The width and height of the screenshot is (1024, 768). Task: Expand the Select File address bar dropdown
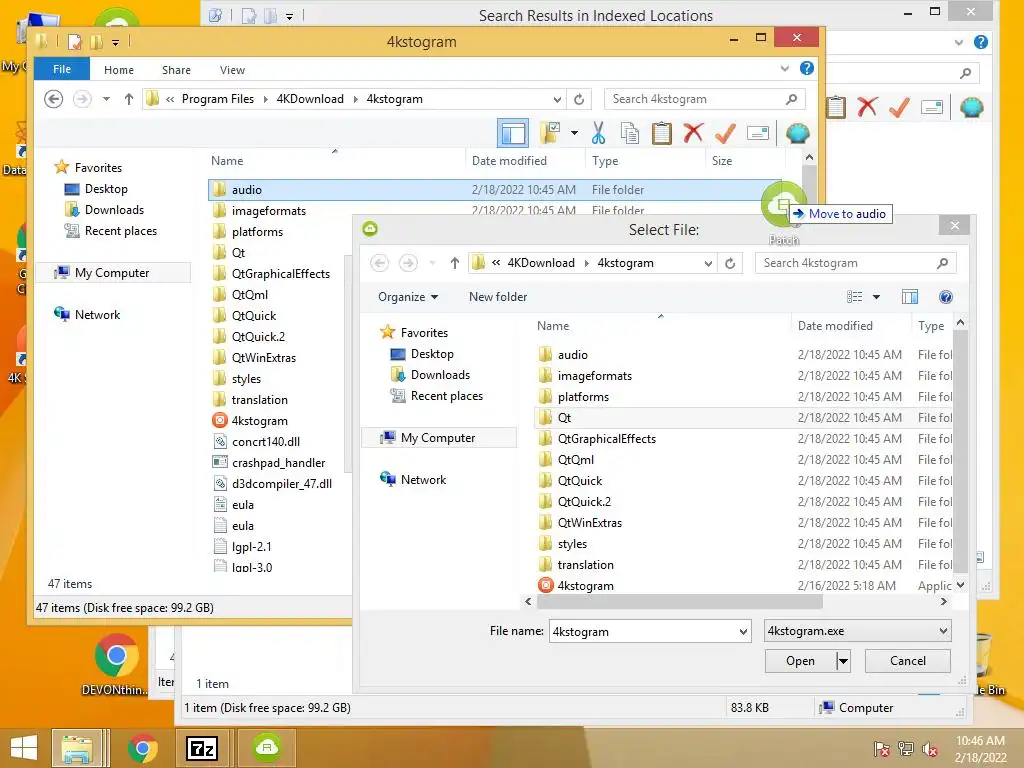708,263
